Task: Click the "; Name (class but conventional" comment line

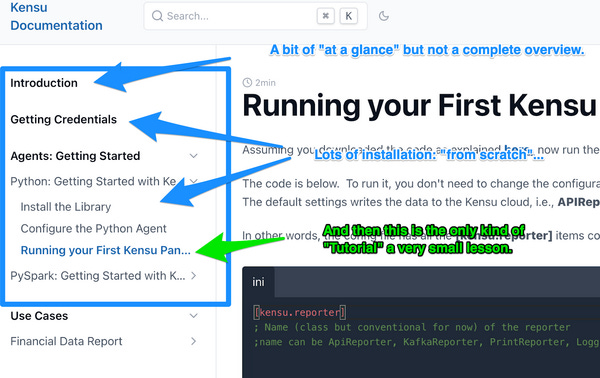Action: pos(412,327)
